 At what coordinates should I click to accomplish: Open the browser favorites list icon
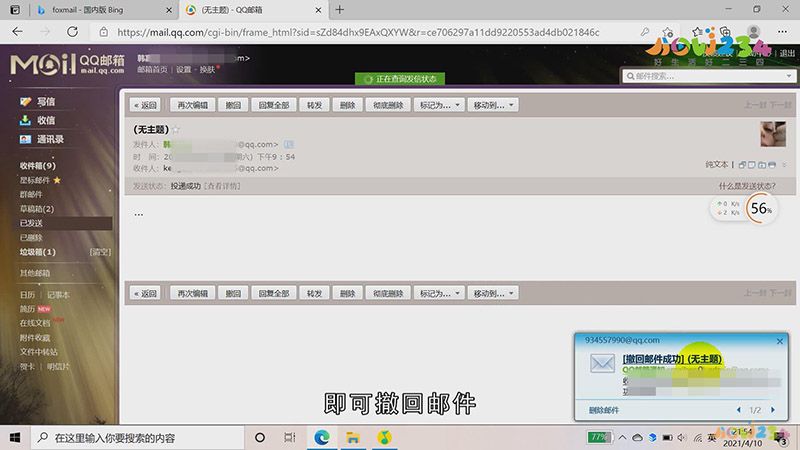[697, 32]
